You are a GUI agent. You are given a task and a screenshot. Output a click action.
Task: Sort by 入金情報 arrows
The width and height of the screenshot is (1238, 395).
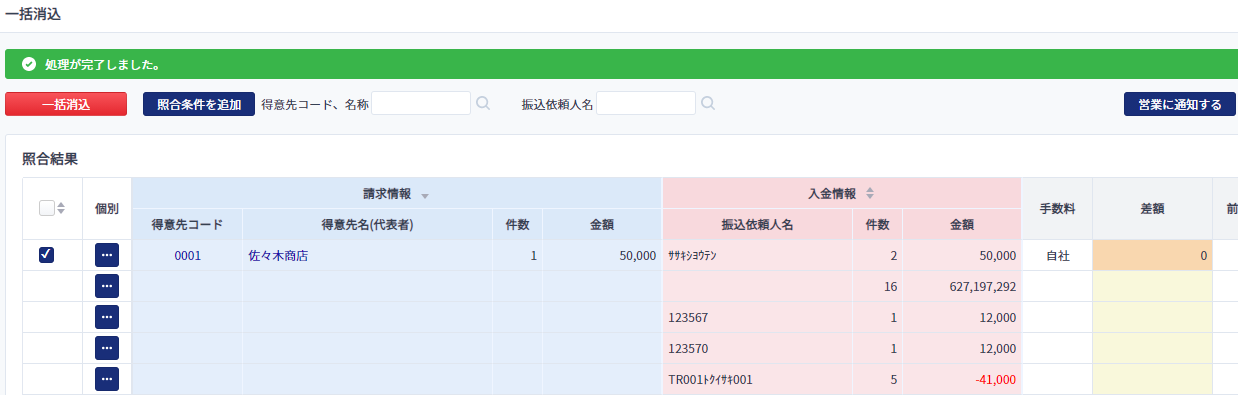click(x=870, y=193)
